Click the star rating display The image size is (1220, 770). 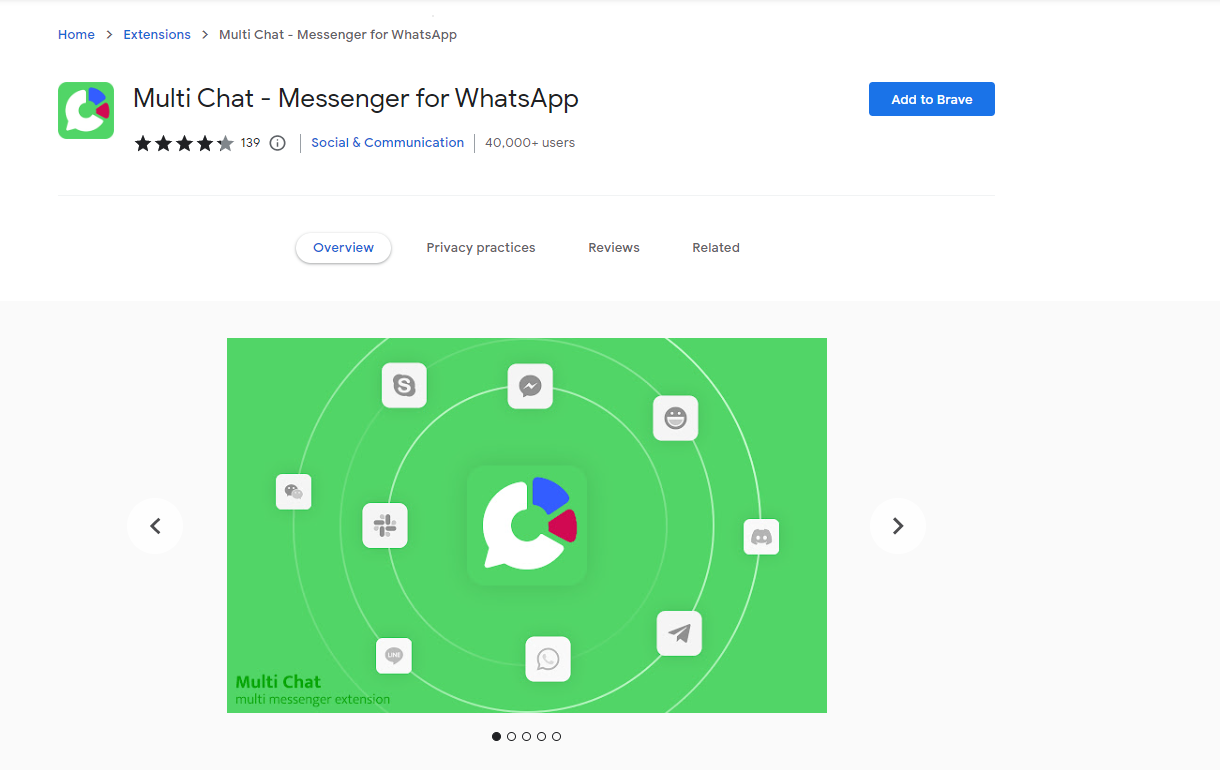[x=184, y=143]
